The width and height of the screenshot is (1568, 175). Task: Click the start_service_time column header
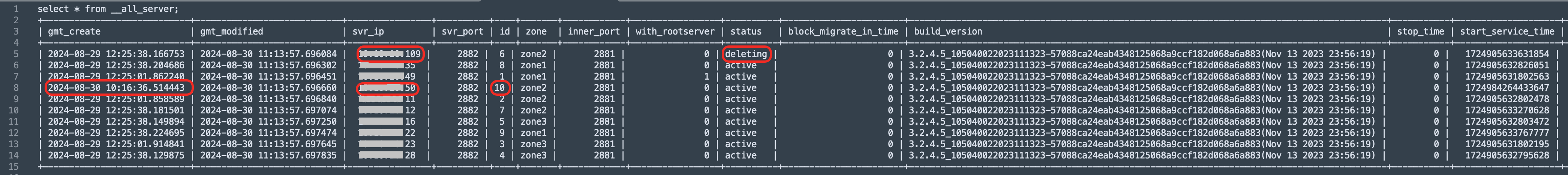tap(1507, 32)
